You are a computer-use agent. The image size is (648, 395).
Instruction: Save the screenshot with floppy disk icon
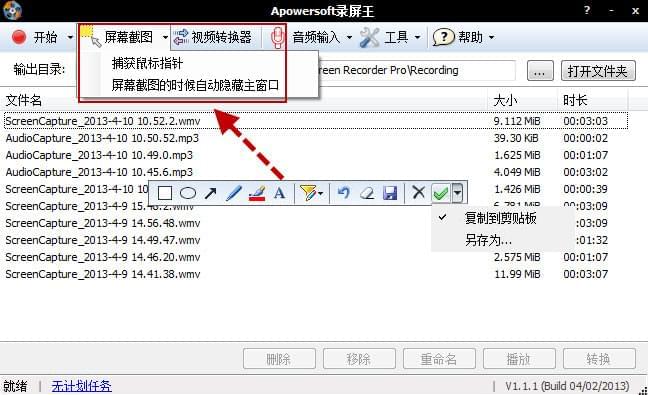390,193
